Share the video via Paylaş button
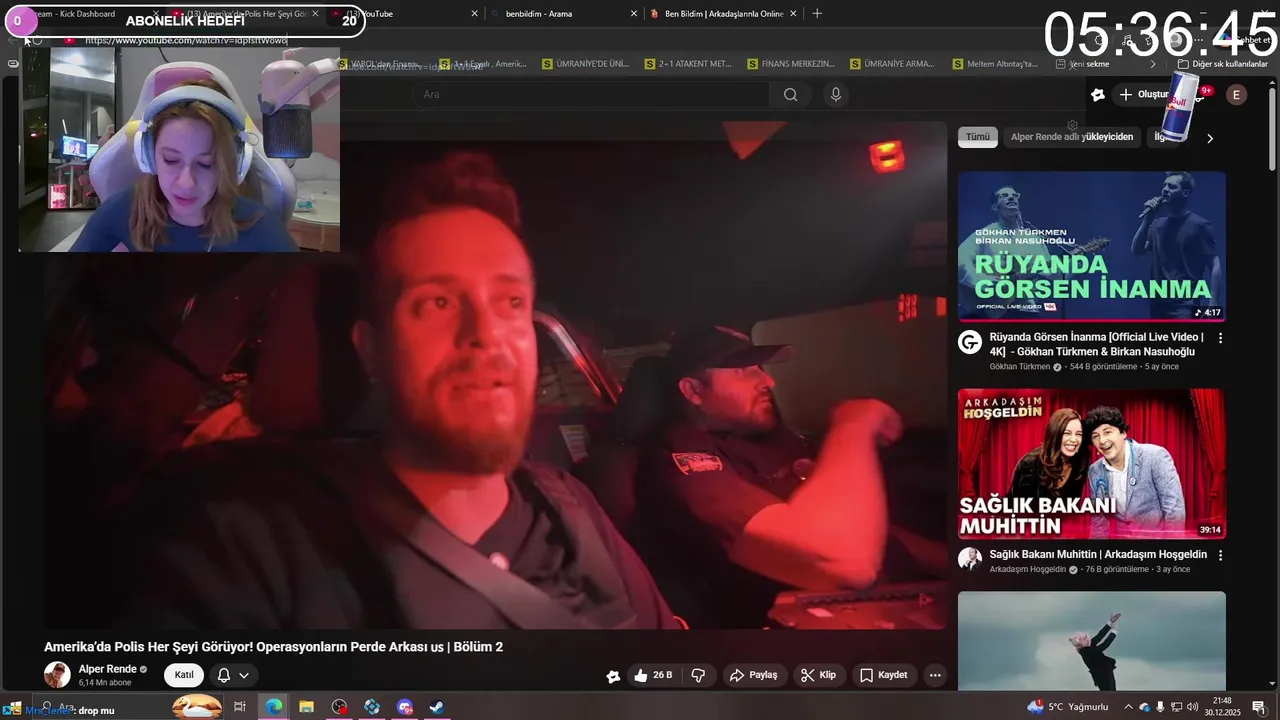Screen dimensions: 1280x720 point(754,675)
